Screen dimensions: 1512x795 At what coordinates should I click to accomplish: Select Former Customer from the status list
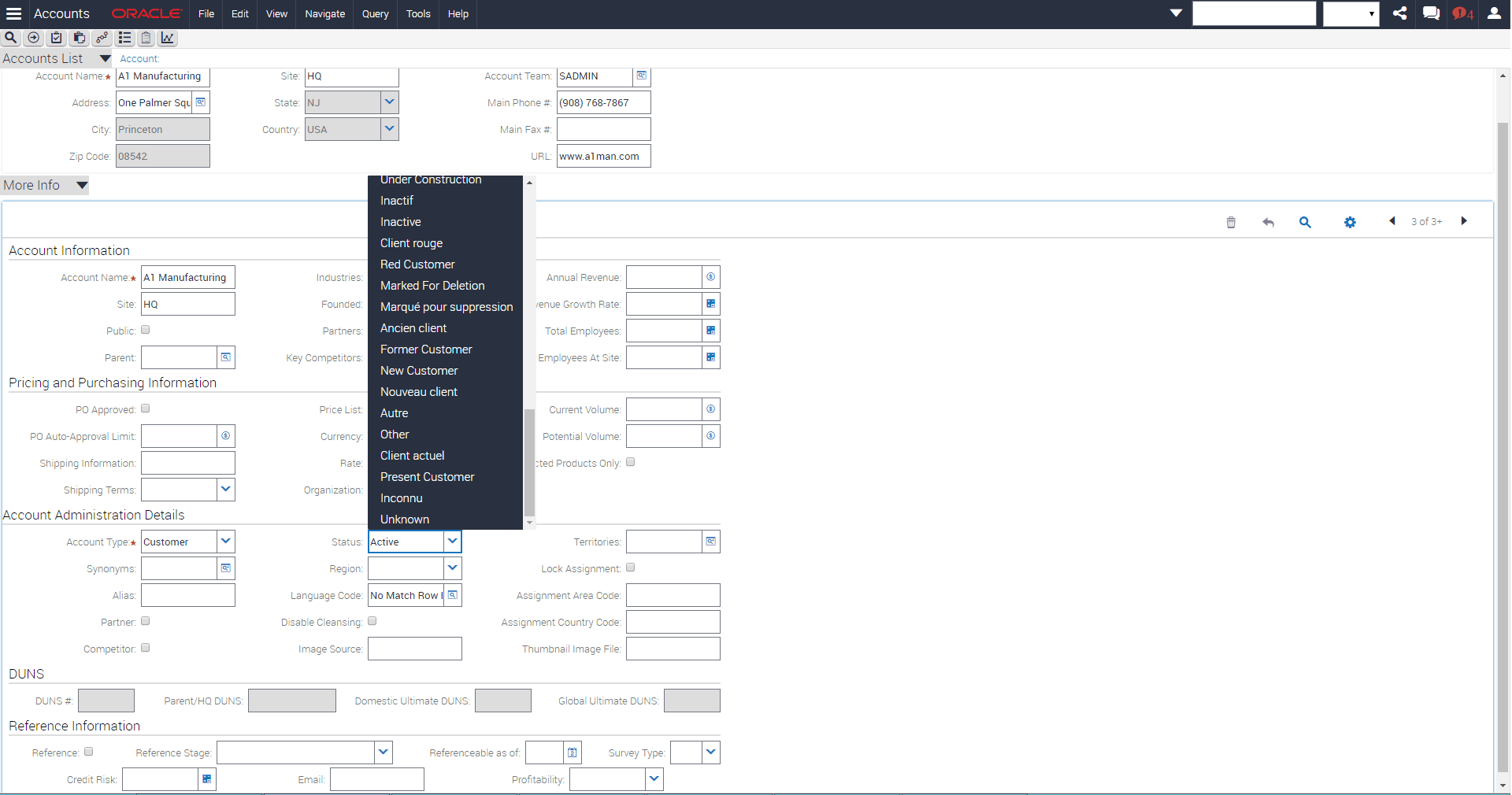point(425,349)
